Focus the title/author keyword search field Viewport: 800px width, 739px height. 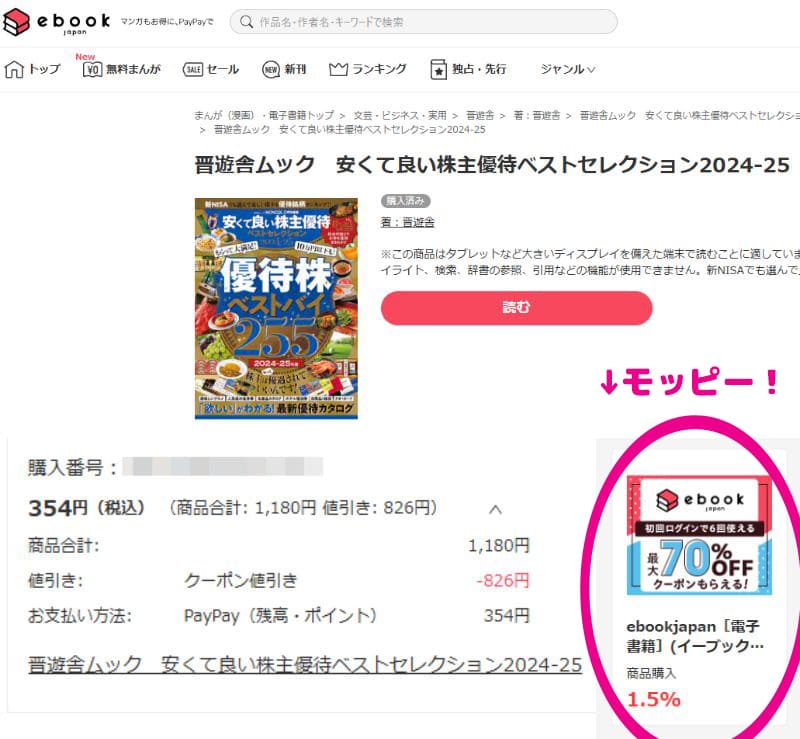tap(423, 22)
